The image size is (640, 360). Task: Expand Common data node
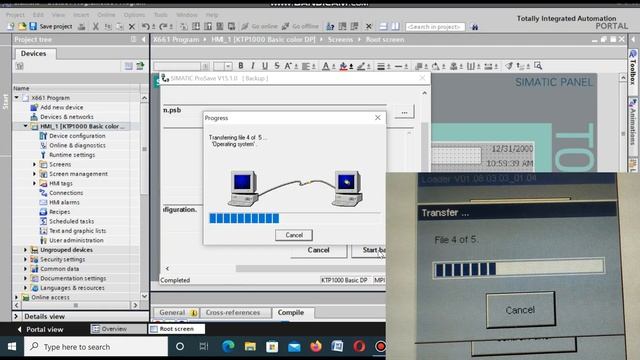coord(26,269)
